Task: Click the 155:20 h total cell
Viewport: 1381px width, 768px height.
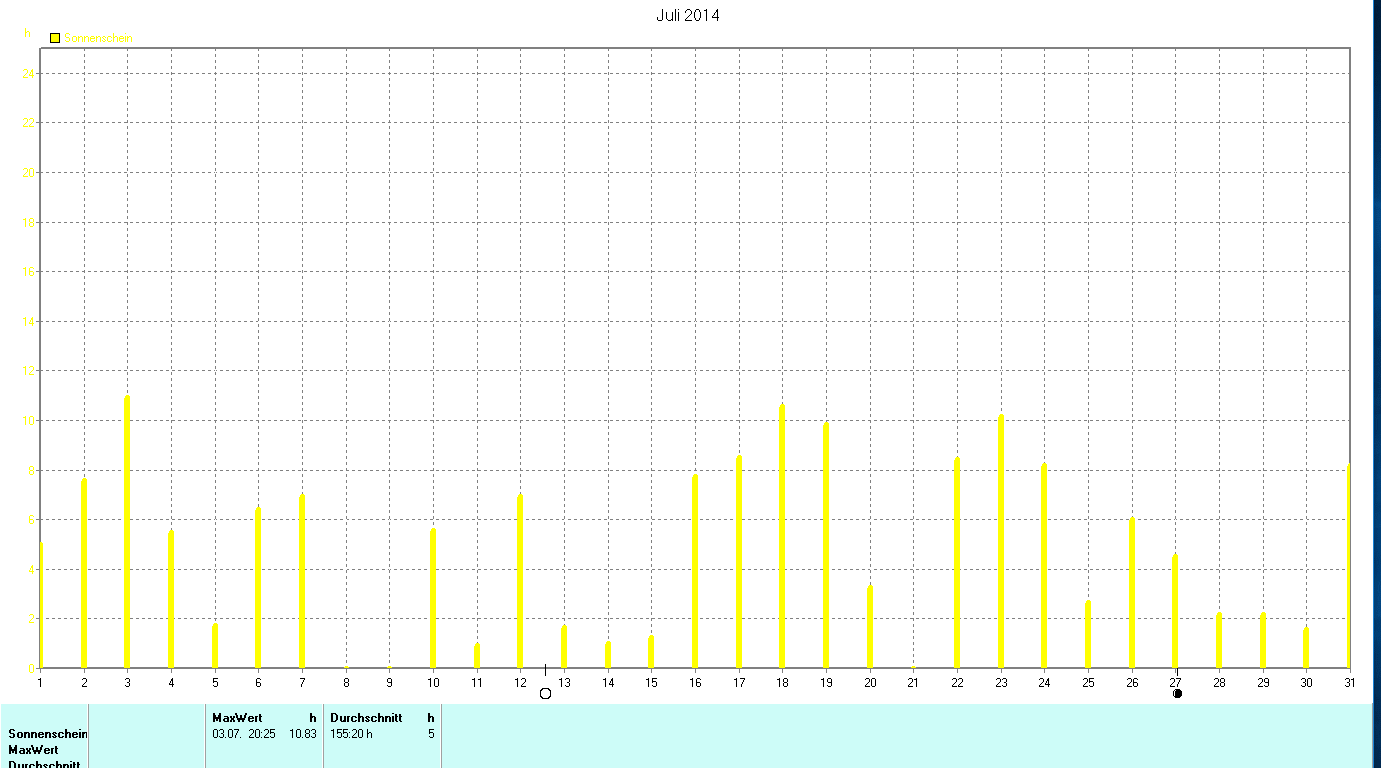Action: [351, 734]
